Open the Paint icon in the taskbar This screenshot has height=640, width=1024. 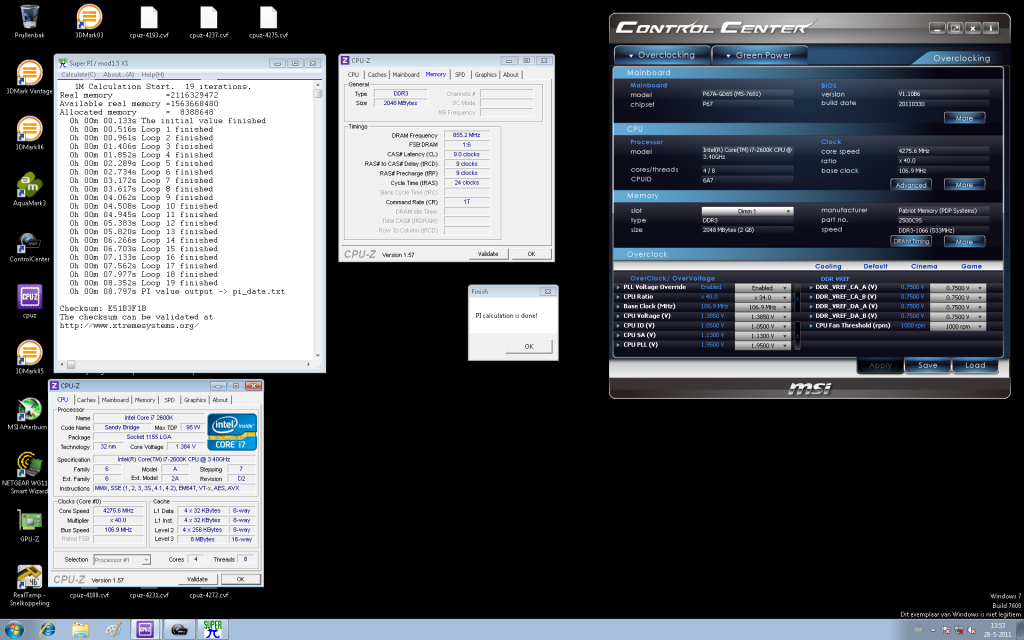point(114,630)
